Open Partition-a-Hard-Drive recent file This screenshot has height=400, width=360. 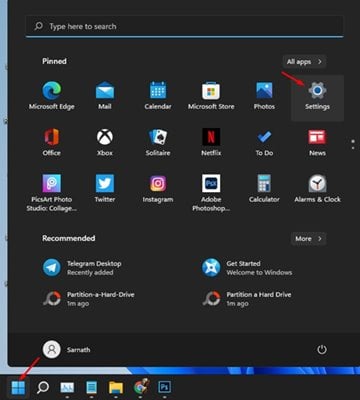point(88,299)
